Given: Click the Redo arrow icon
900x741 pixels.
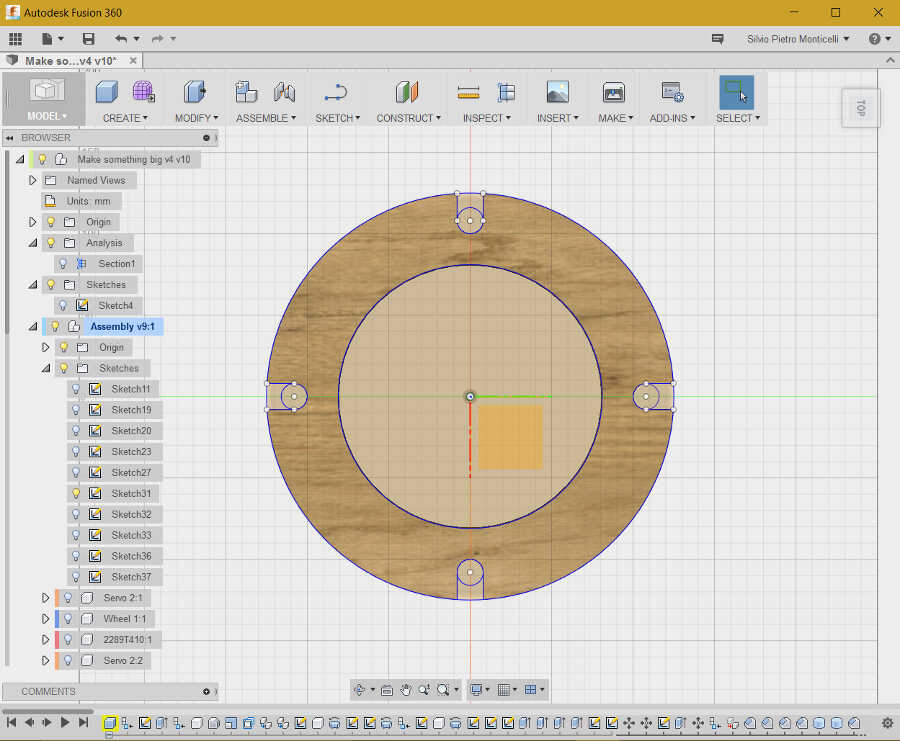Looking at the screenshot, I should pos(157,38).
